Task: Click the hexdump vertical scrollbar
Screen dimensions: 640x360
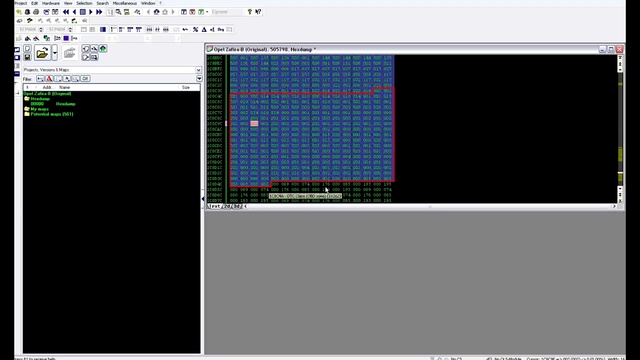Action: [x=620, y=129]
